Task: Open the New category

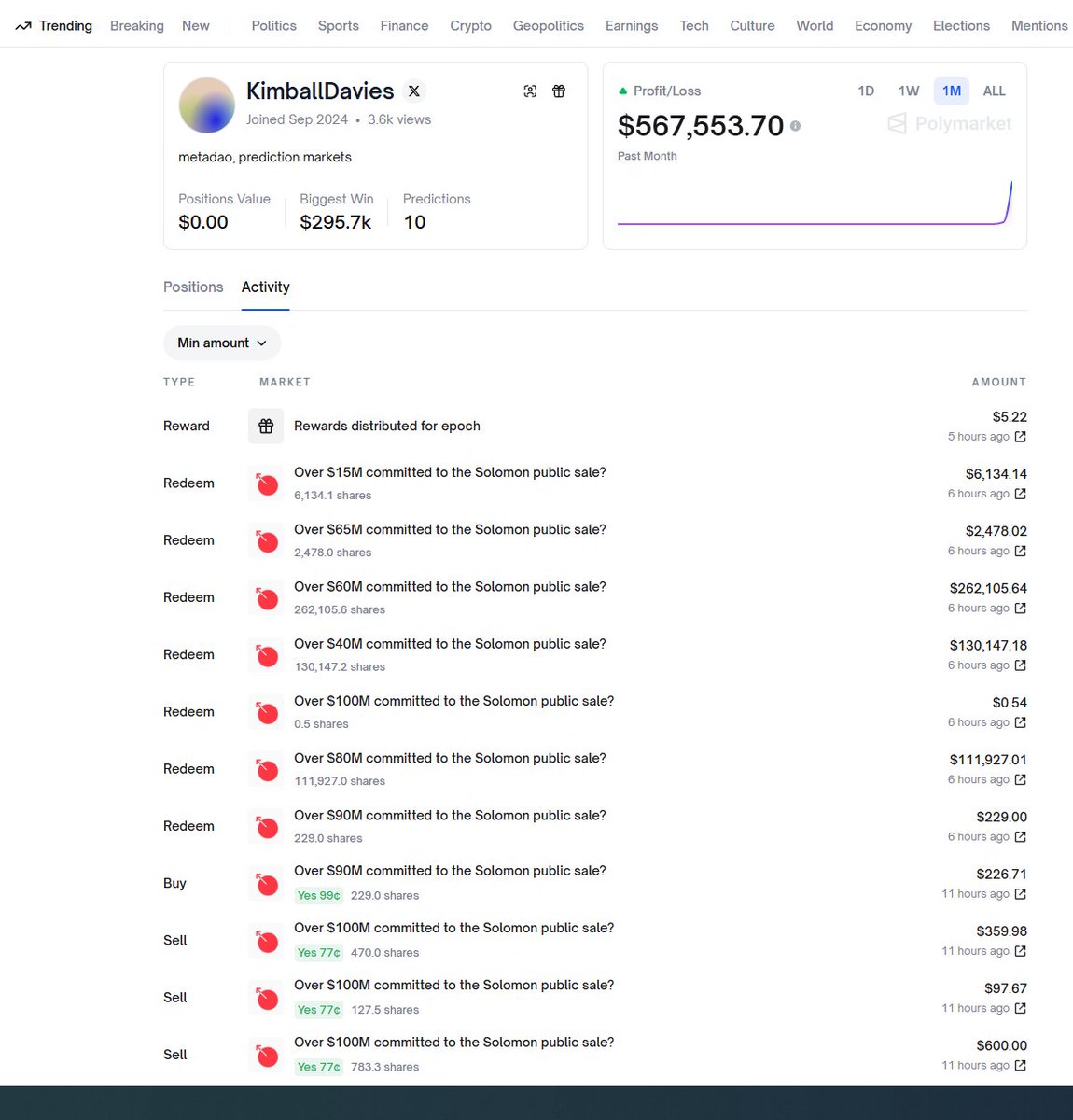Action: click(x=196, y=26)
